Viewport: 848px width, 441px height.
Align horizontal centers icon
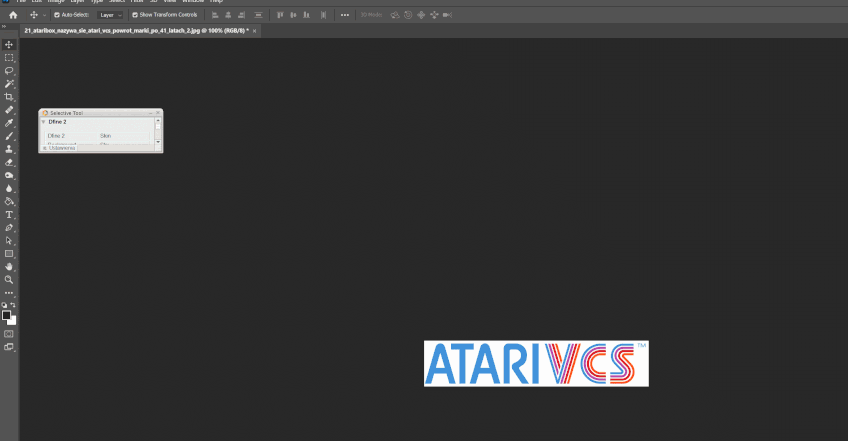[228, 15]
